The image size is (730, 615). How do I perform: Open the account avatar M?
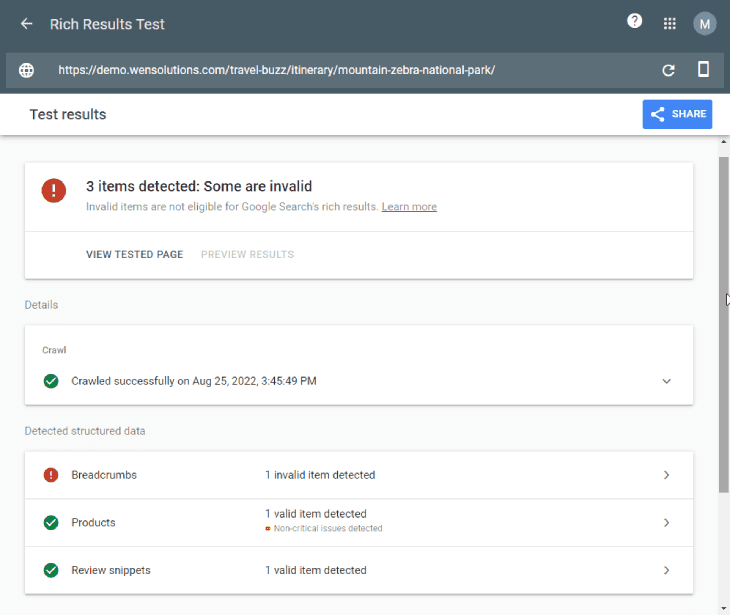(x=704, y=24)
